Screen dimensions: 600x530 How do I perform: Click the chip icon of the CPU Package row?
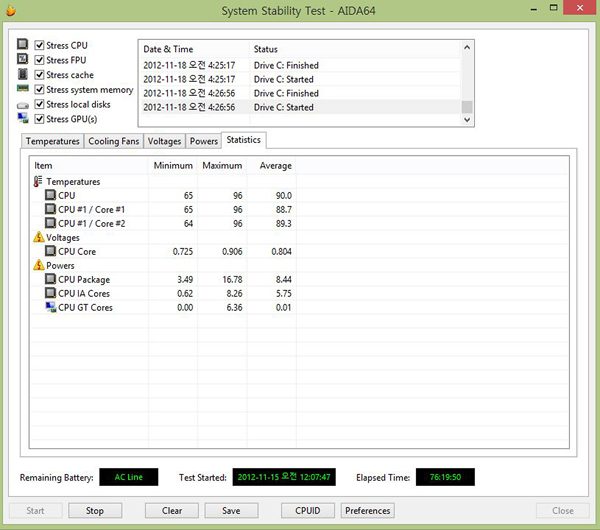[50, 279]
